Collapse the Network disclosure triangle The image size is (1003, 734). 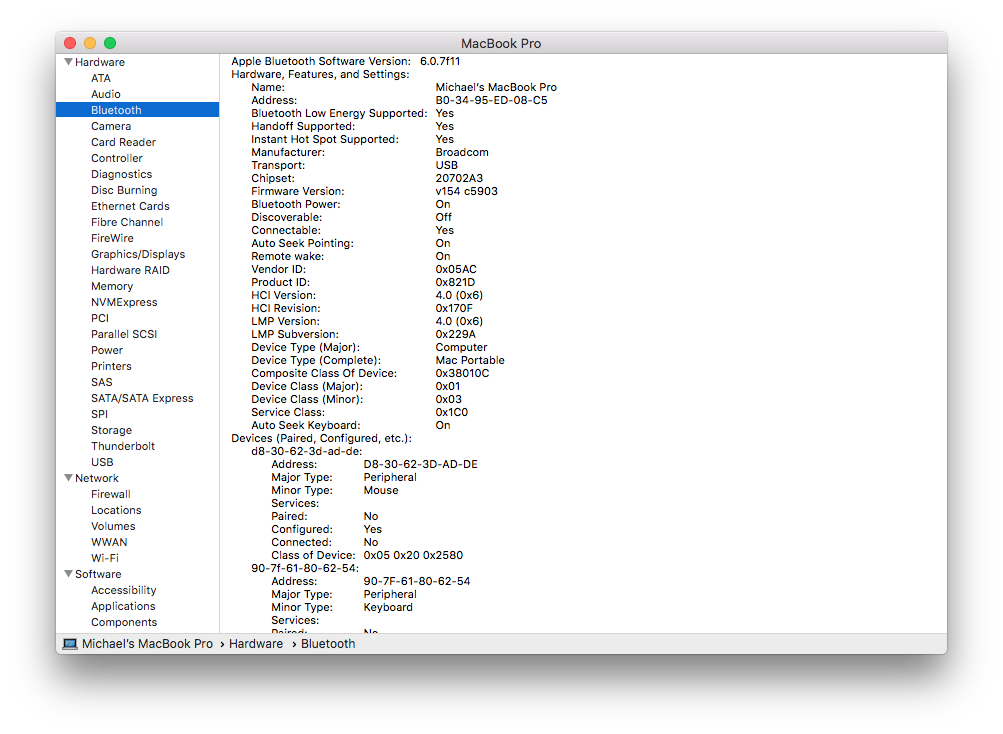[x=68, y=478]
